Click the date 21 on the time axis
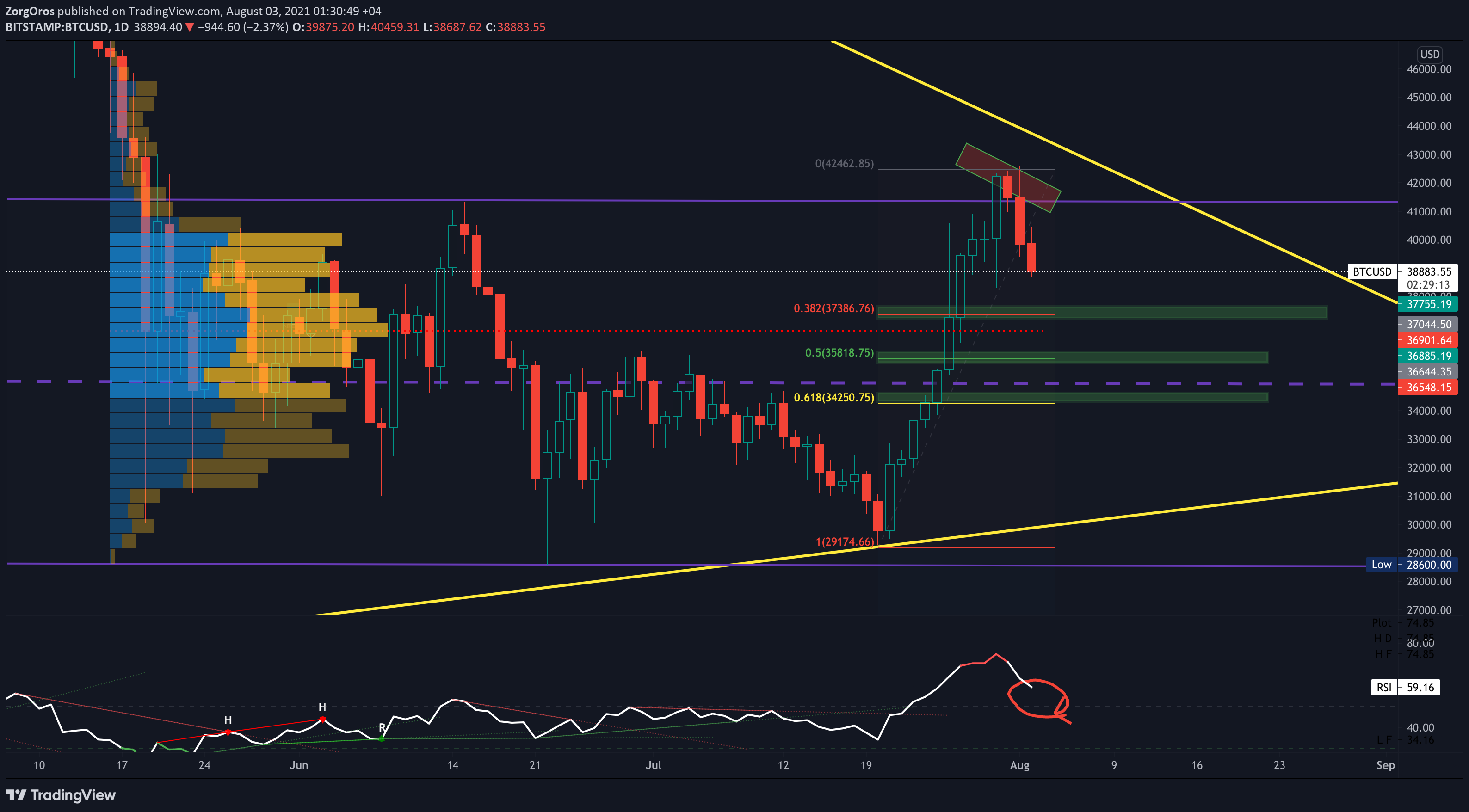 (535, 765)
